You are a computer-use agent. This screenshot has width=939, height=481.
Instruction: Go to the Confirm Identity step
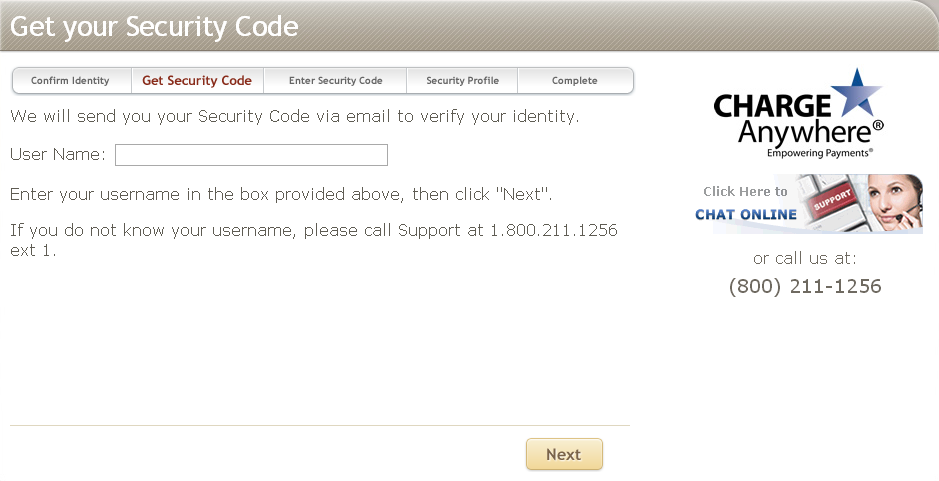(x=70, y=81)
